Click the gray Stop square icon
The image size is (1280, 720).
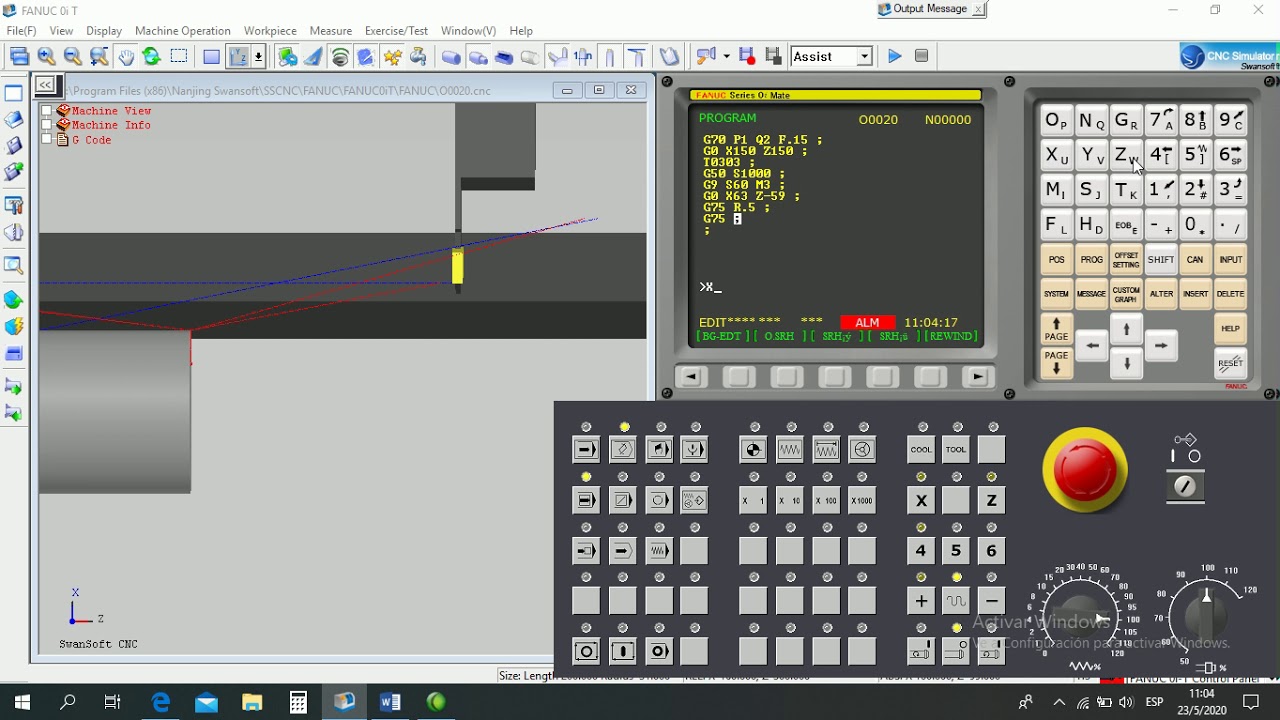click(x=921, y=57)
